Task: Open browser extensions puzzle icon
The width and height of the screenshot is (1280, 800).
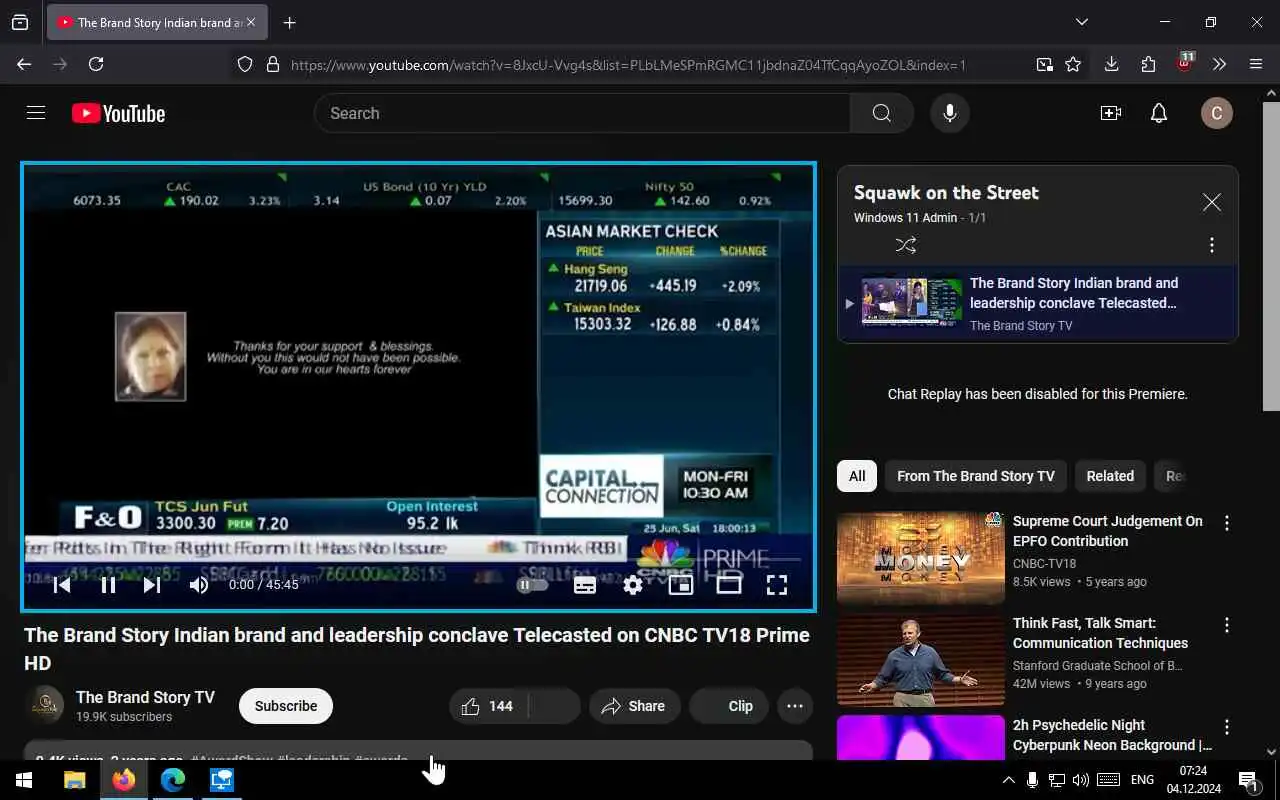Action: click(1148, 64)
